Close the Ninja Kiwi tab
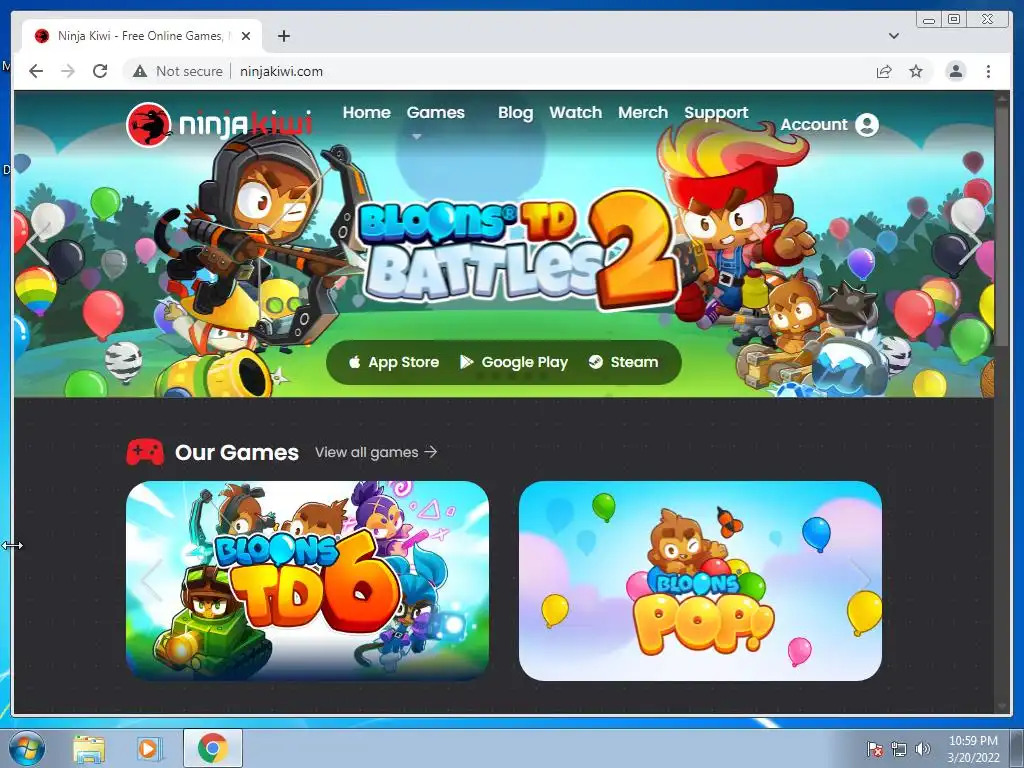 246,36
